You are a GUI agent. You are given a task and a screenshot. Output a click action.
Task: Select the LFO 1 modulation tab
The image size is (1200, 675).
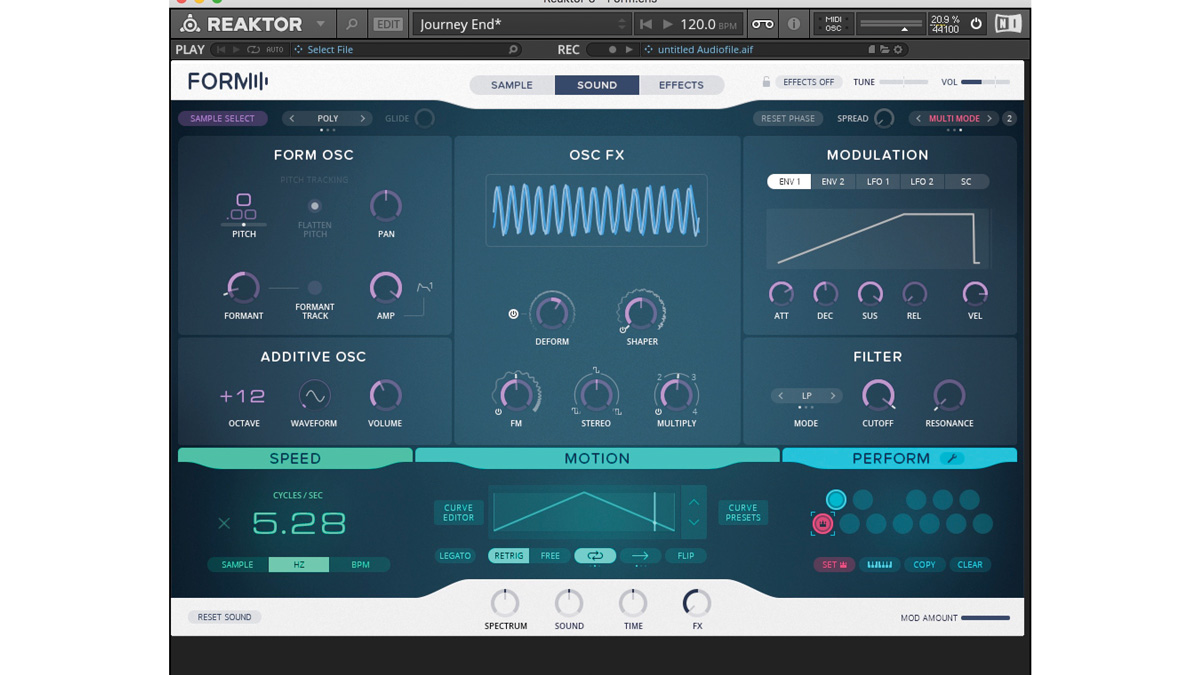pyautogui.click(x=878, y=181)
